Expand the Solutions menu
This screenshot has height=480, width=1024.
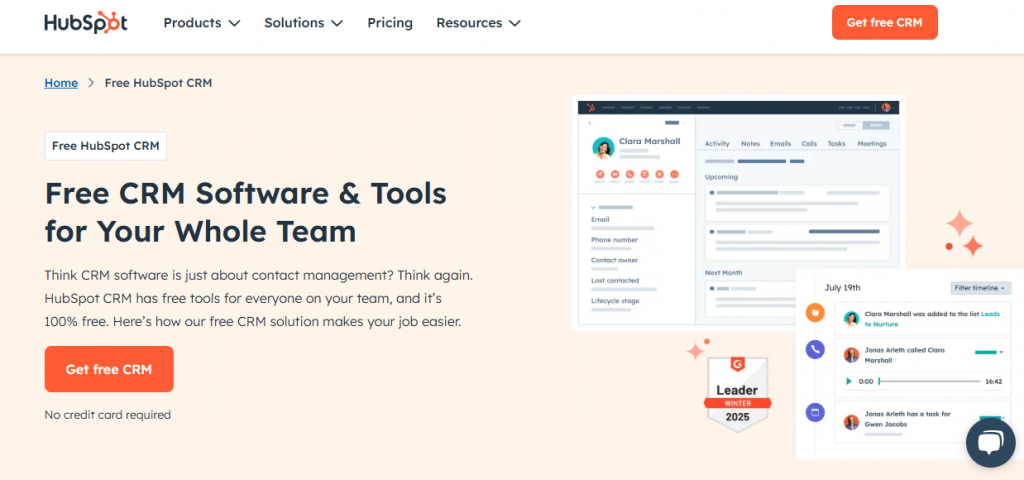click(304, 23)
